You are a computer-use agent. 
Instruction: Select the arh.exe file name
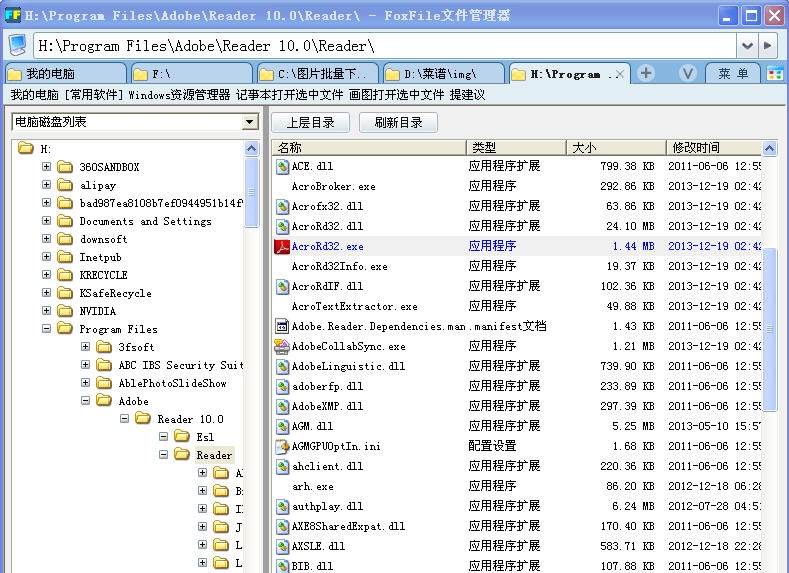coord(312,486)
